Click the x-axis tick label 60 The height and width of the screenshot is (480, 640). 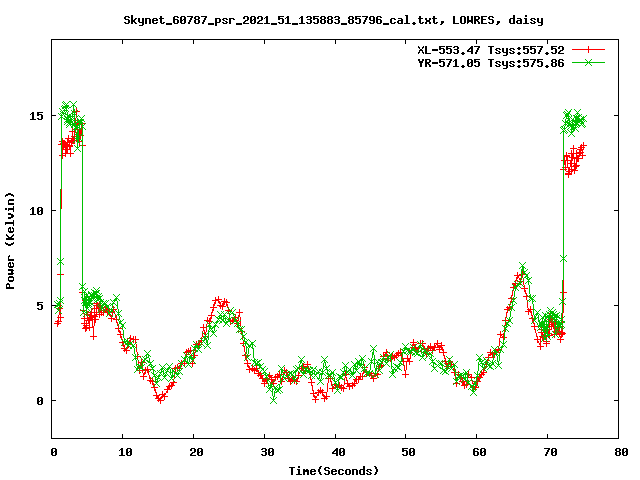pos(479,452)
